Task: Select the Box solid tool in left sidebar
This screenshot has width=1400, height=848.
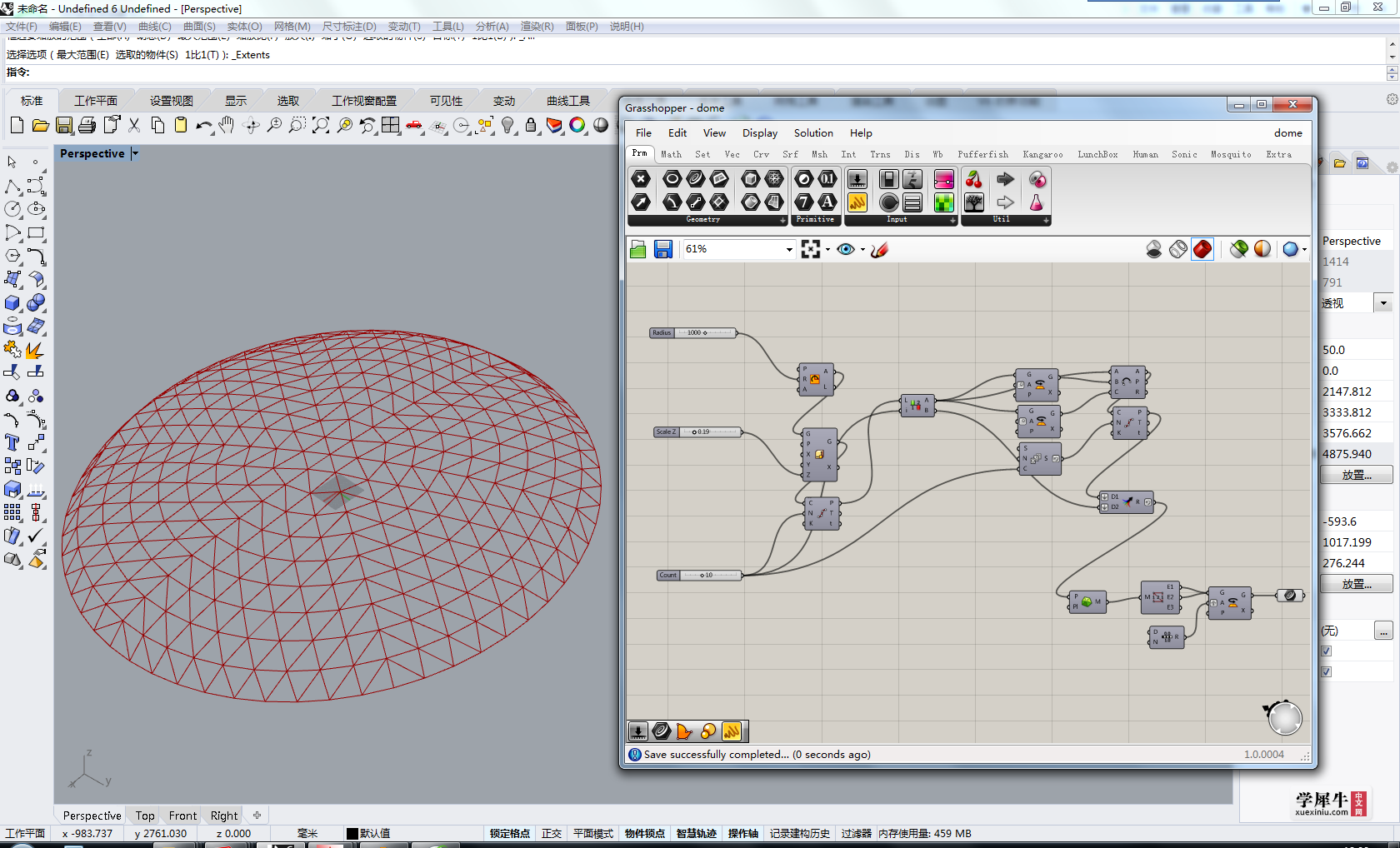Action: click(13, 303)
